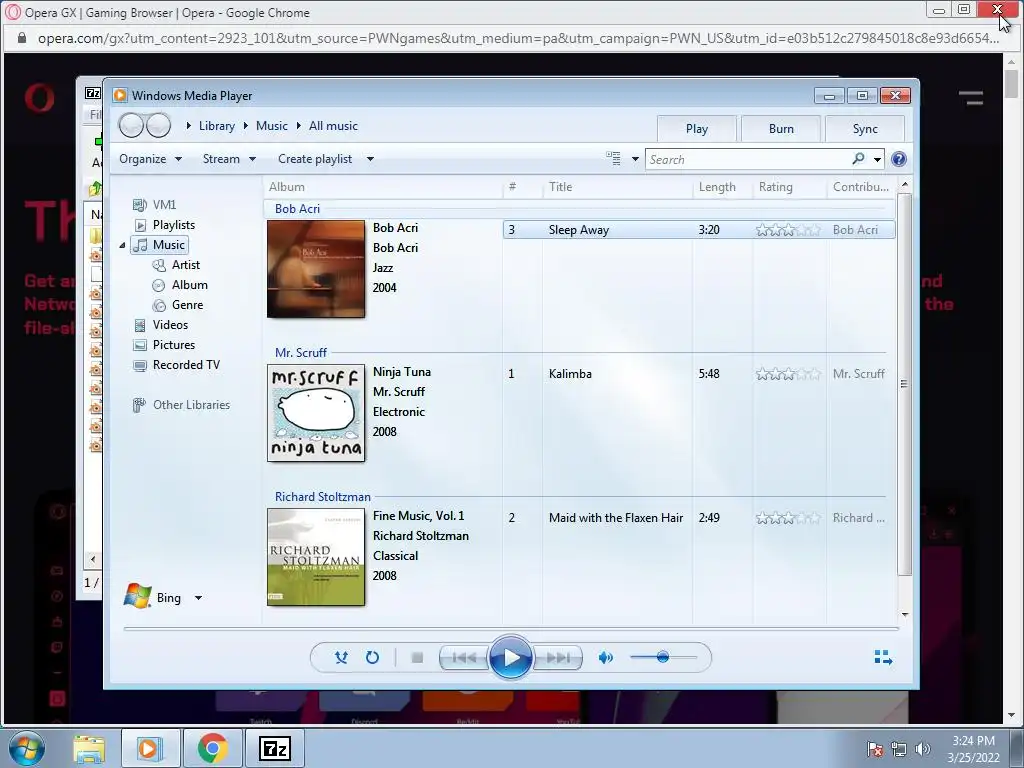Click the Stop playback button
This screenshot has width=1024, height=768.
(x=417, y=658)
